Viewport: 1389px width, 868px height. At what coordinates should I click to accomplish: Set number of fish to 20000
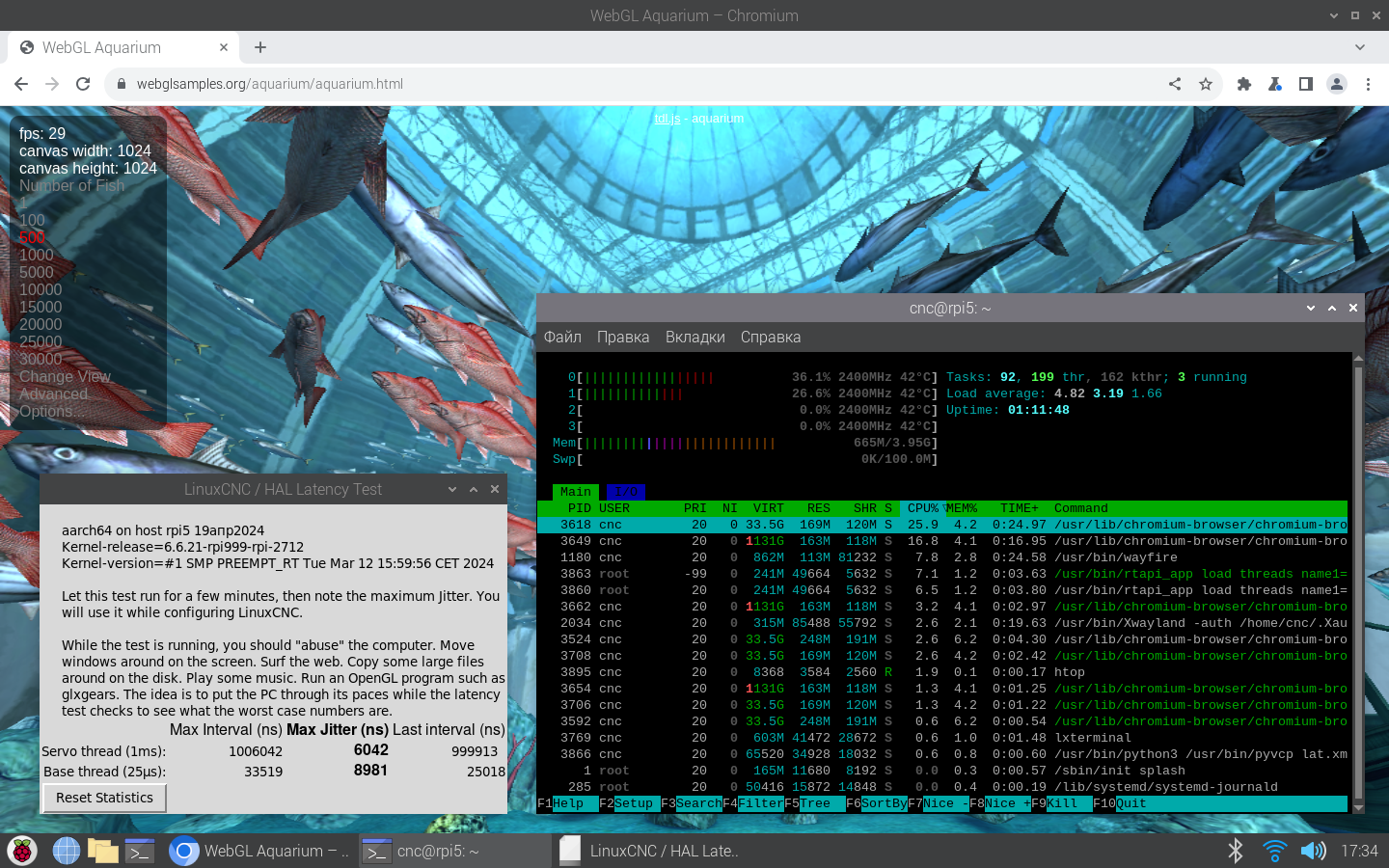(41, 324)
